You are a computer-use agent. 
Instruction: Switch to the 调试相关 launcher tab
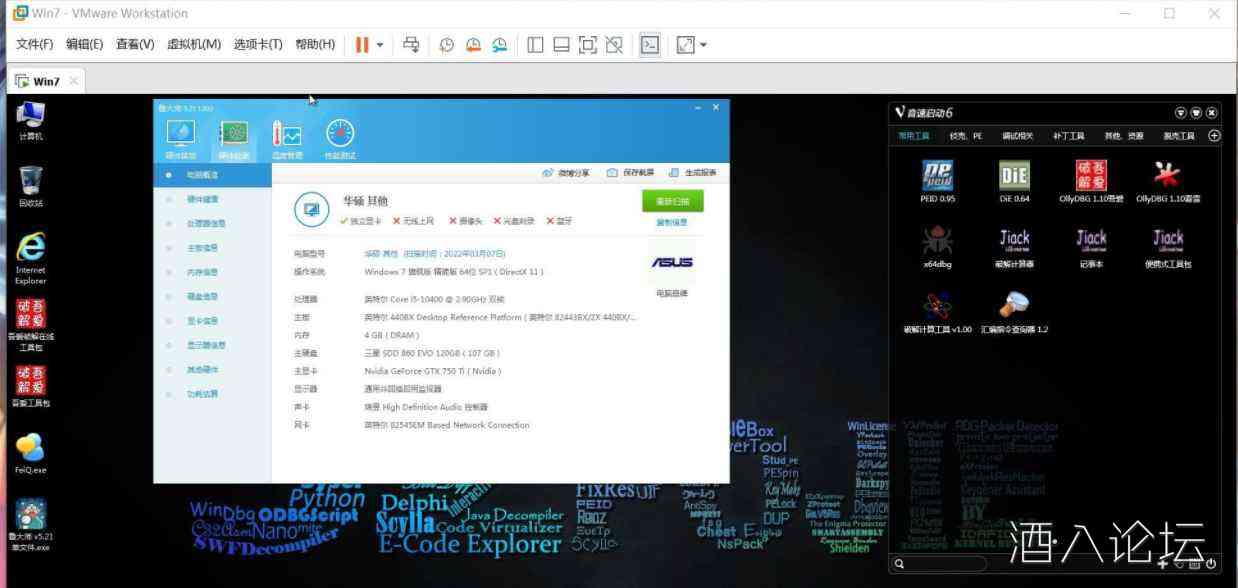(x=1018, y=136)
